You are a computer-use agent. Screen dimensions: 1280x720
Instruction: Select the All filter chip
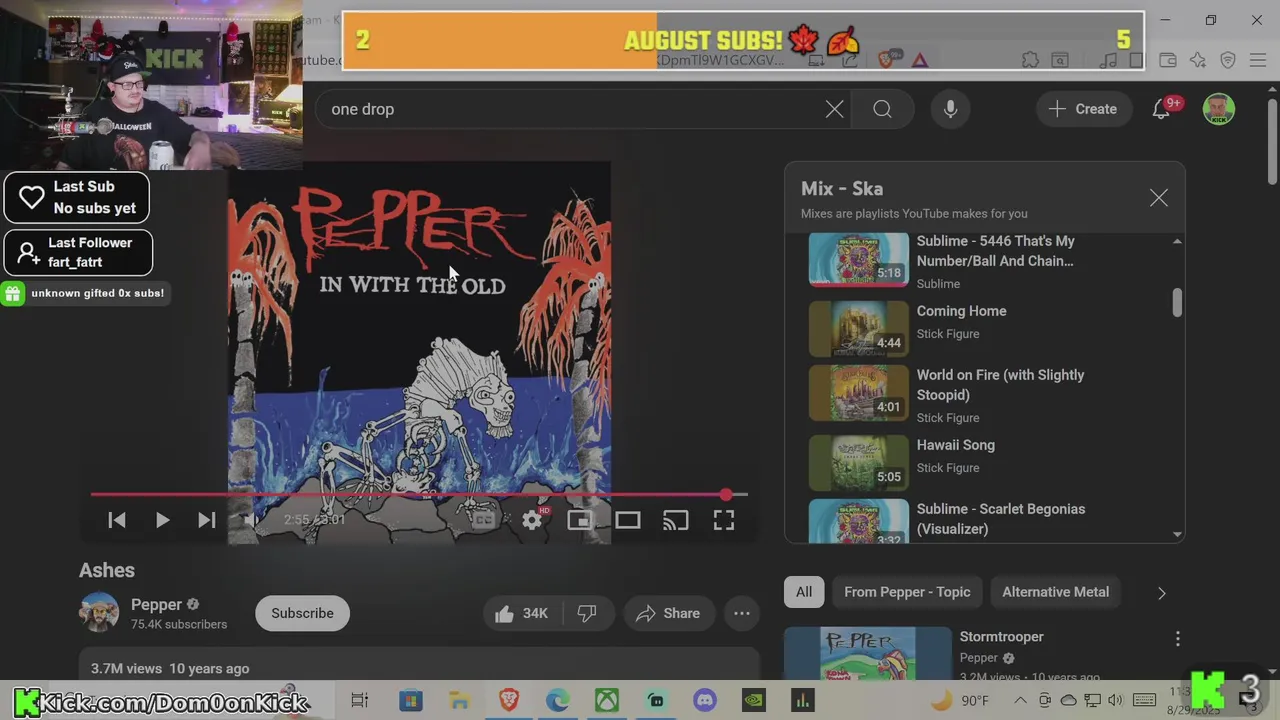point(804,592)
